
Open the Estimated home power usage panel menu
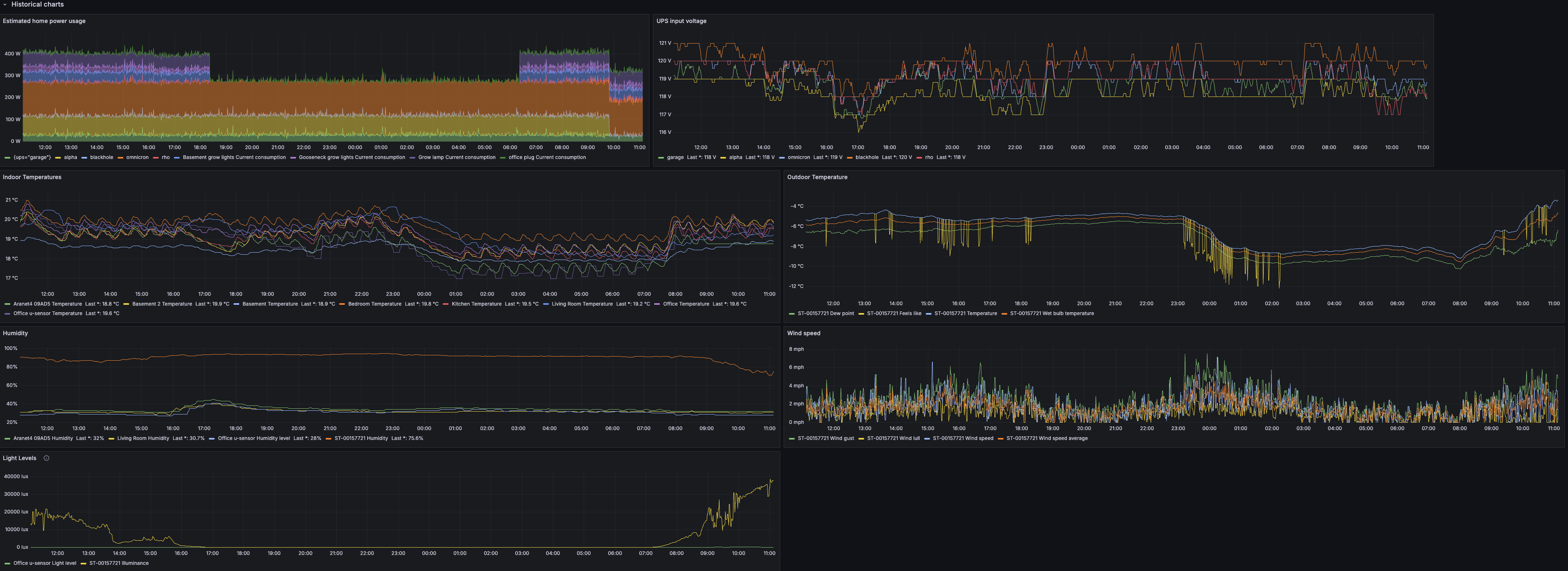pos(44,21)
